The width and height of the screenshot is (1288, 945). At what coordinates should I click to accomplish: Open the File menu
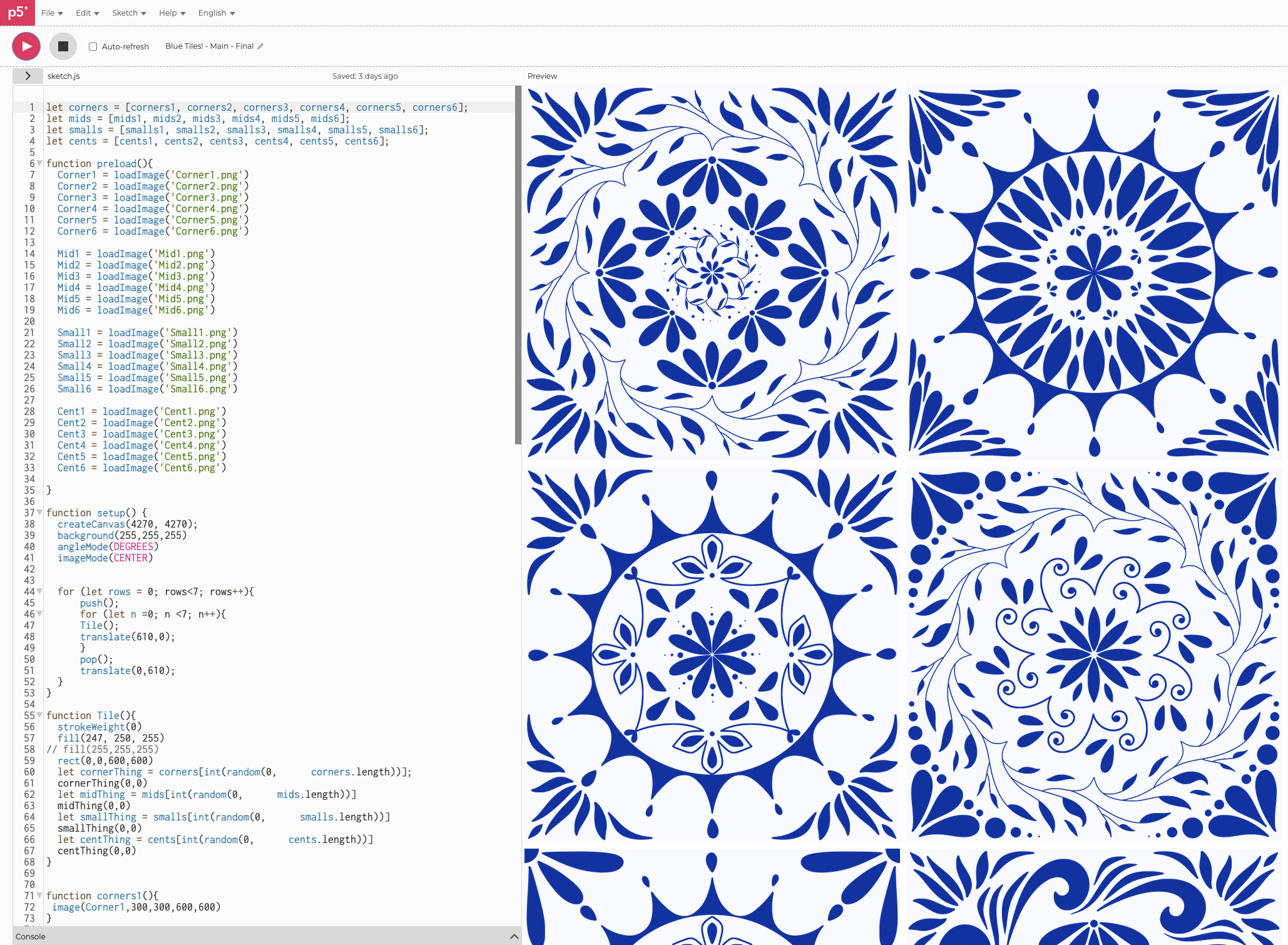click(51, 13)
